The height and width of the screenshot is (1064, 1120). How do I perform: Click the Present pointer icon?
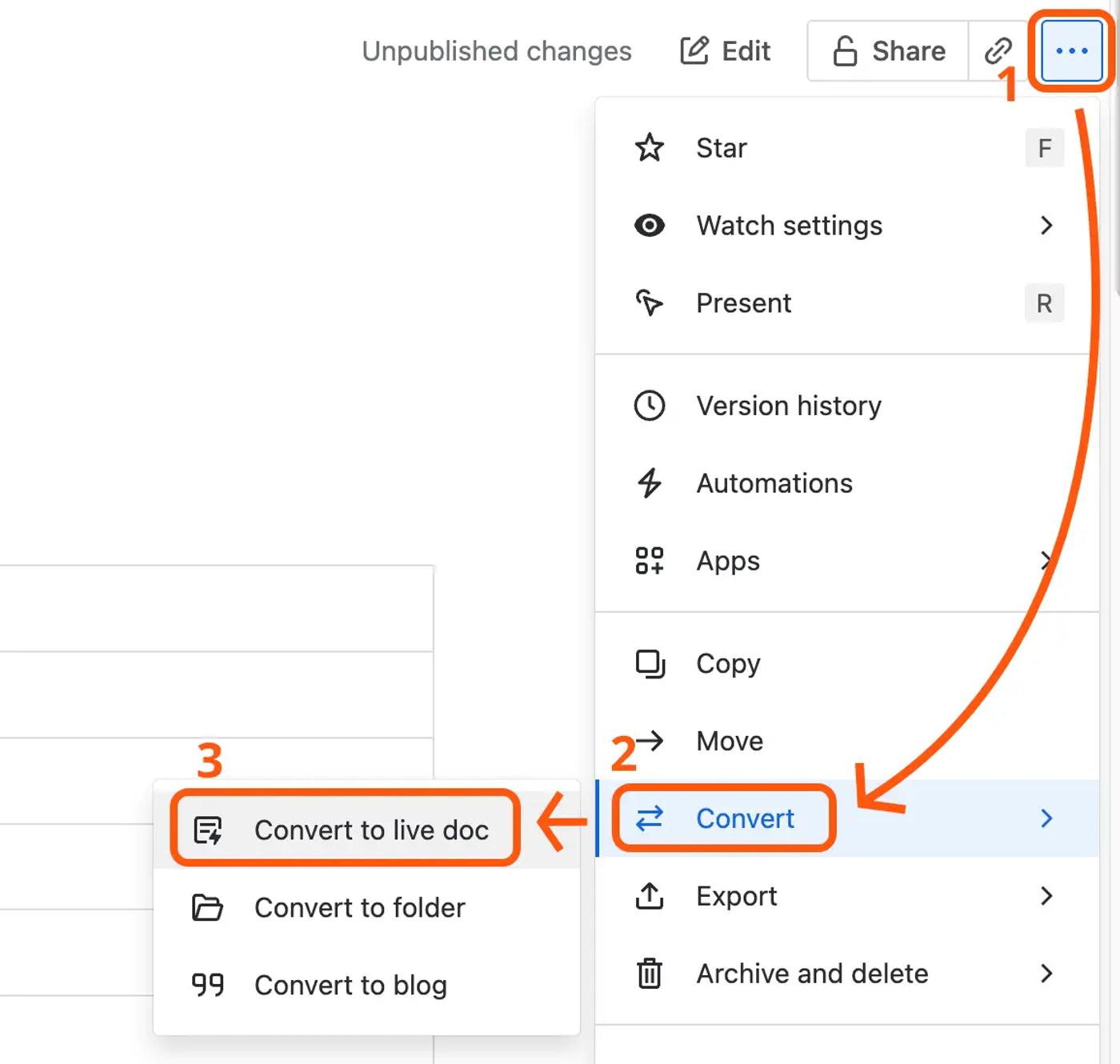[x=649, y=303]
